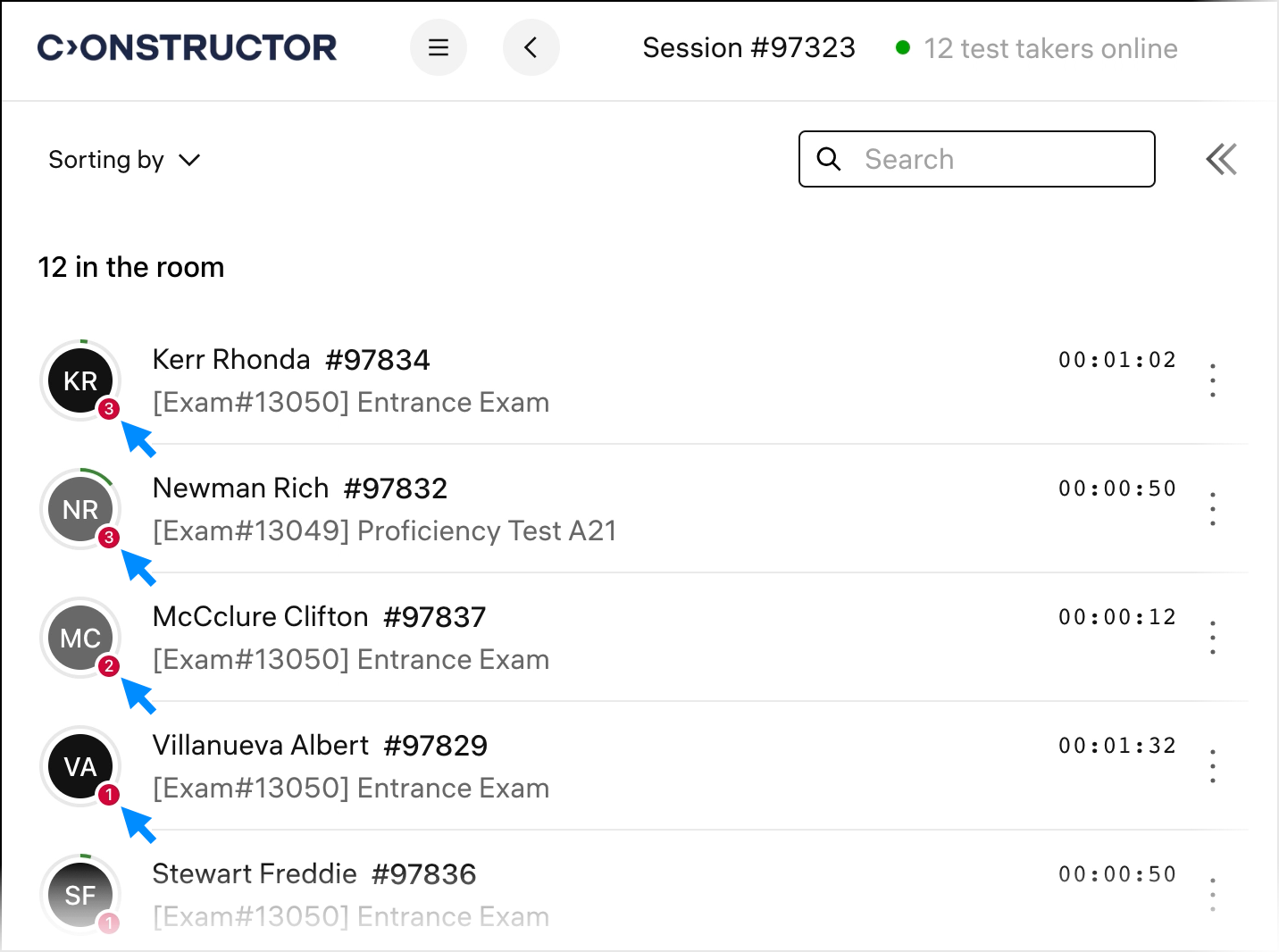Click Kerr Rhonda's KR avatar
Viewport: 1279px width, 952px height.
[x=79, y=380]
